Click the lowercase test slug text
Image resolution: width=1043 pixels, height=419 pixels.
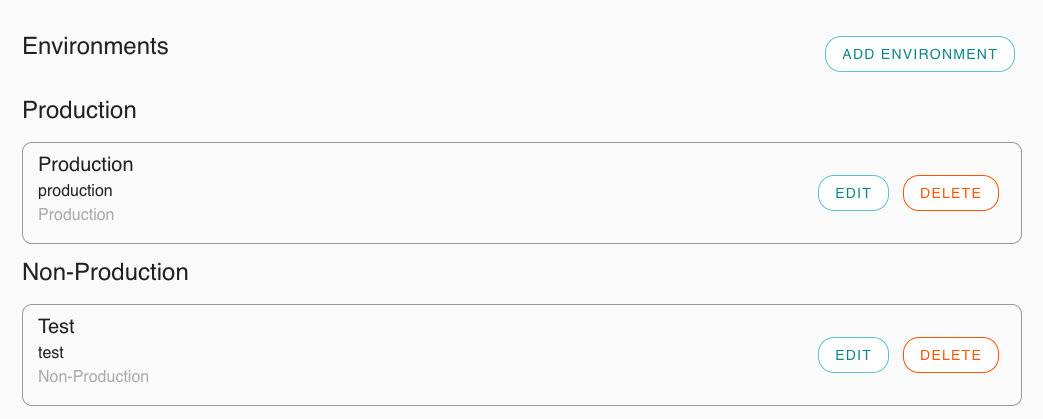(x=51, y=352)
